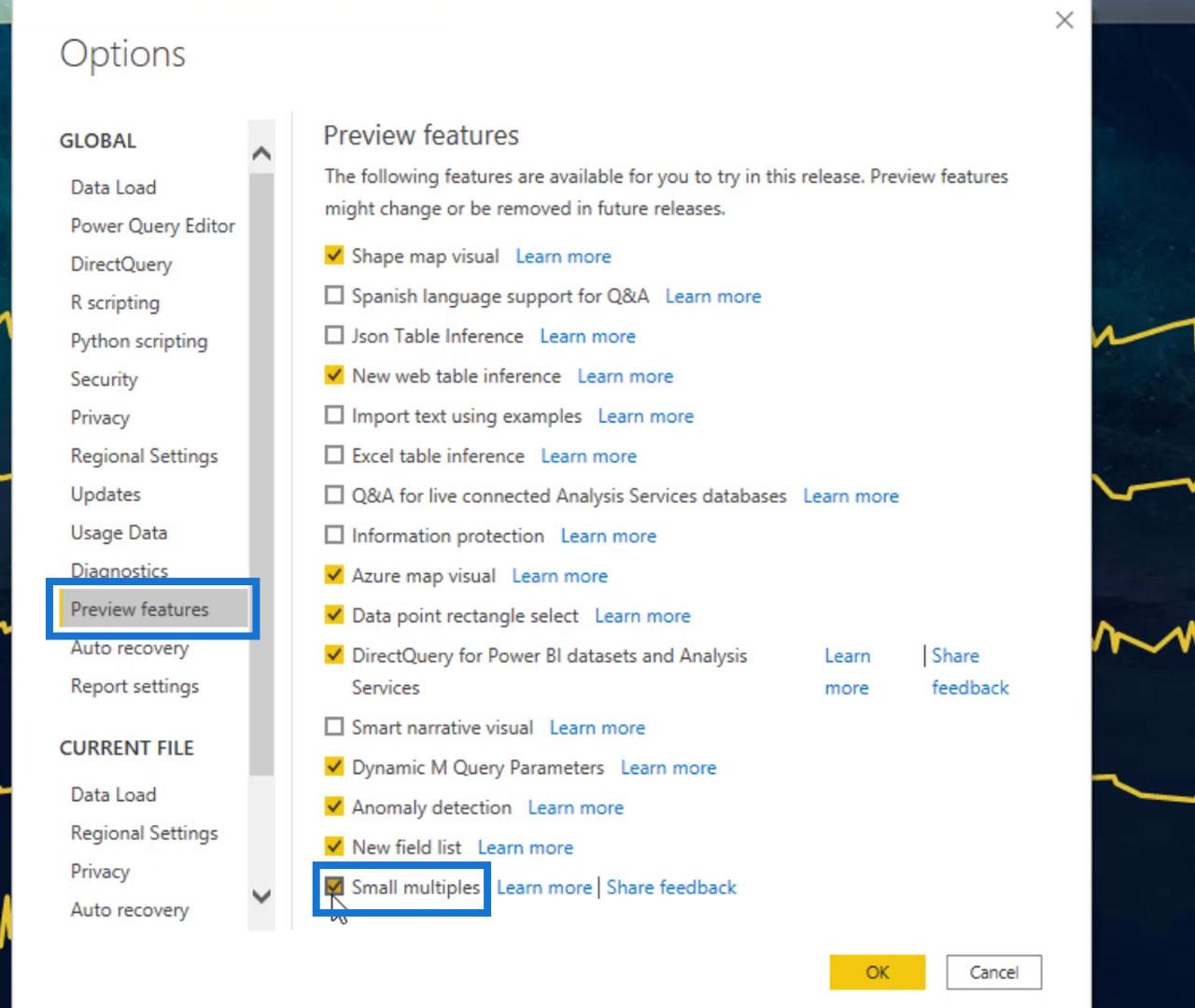Image resolution: width=1195 pixels, height=1008 pixels.
Task: Open Learn more for Spanish language support
Action: pyautogui.click(x=713, y=296)
